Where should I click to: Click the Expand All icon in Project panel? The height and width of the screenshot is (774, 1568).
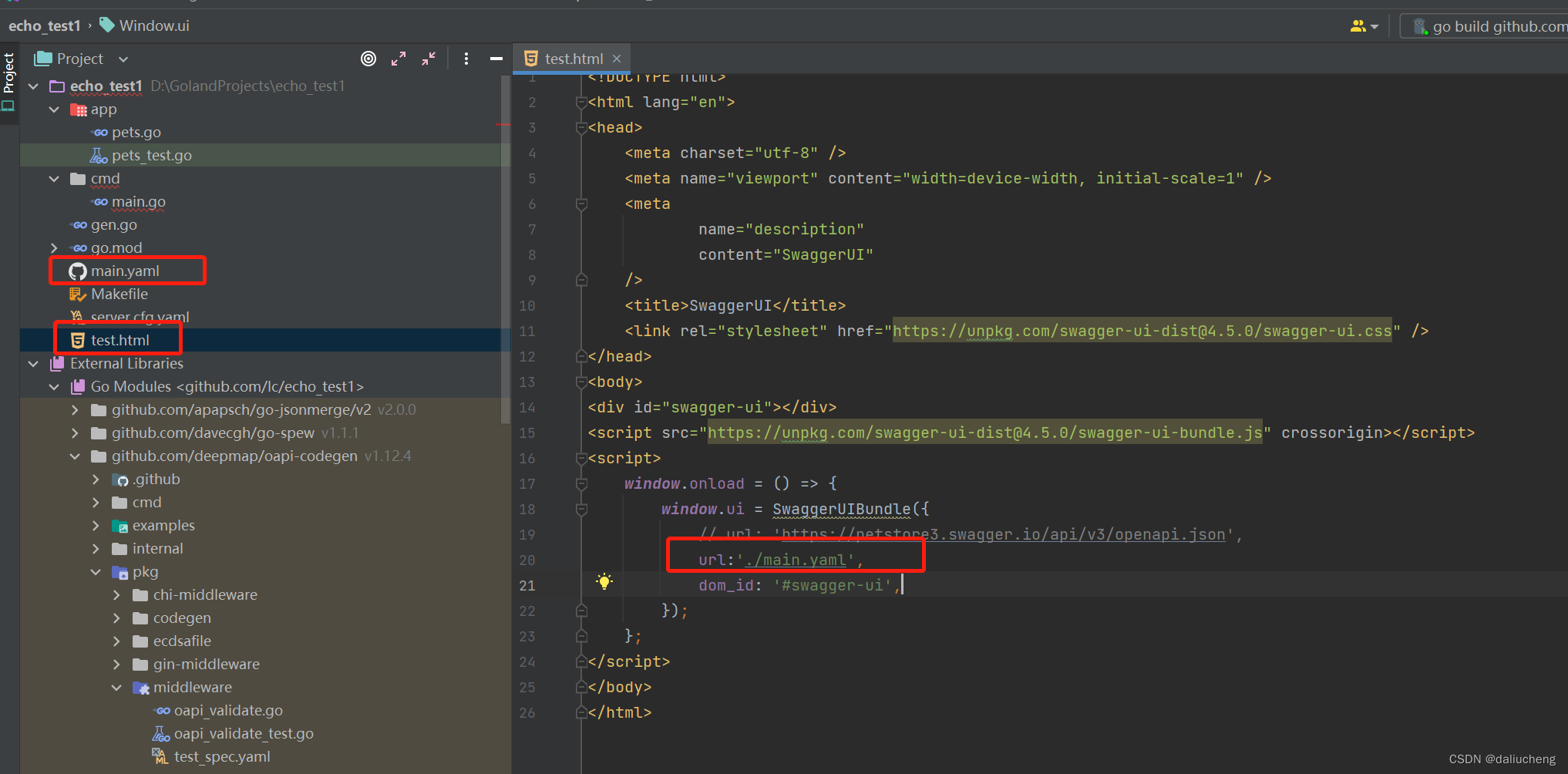click(399, 59)
